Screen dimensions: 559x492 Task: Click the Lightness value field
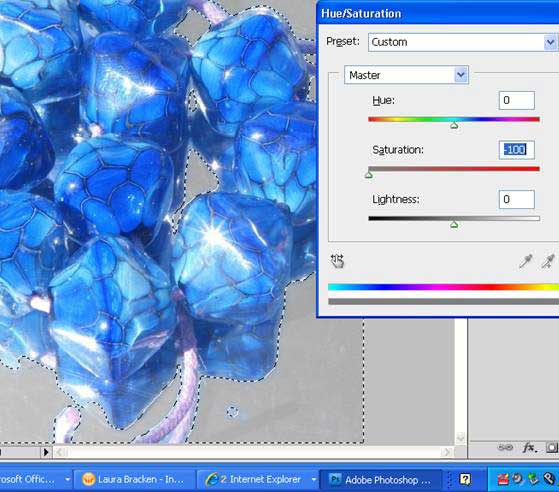[517, 199]
